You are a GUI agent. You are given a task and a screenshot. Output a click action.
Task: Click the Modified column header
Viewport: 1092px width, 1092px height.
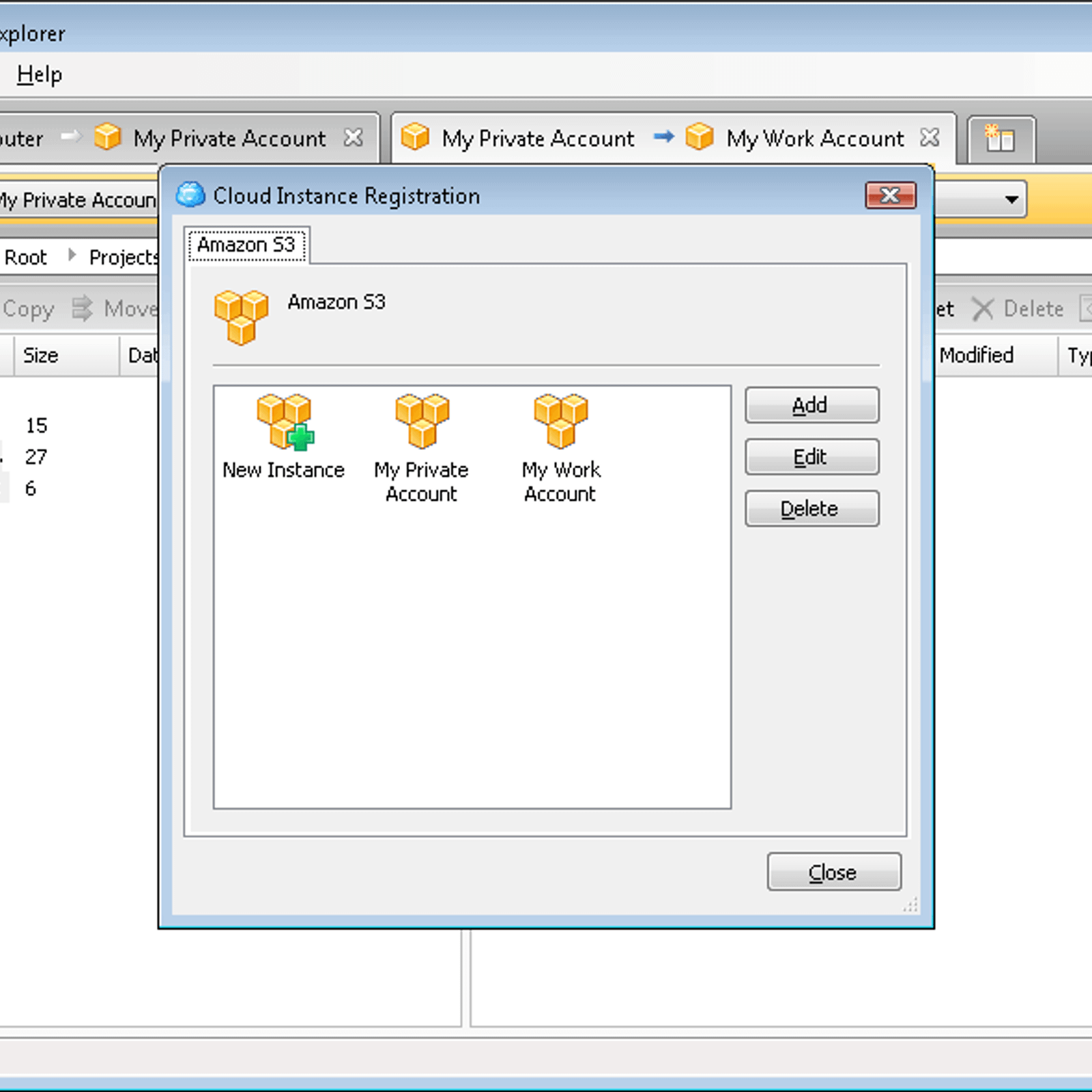tap(976, 356)
